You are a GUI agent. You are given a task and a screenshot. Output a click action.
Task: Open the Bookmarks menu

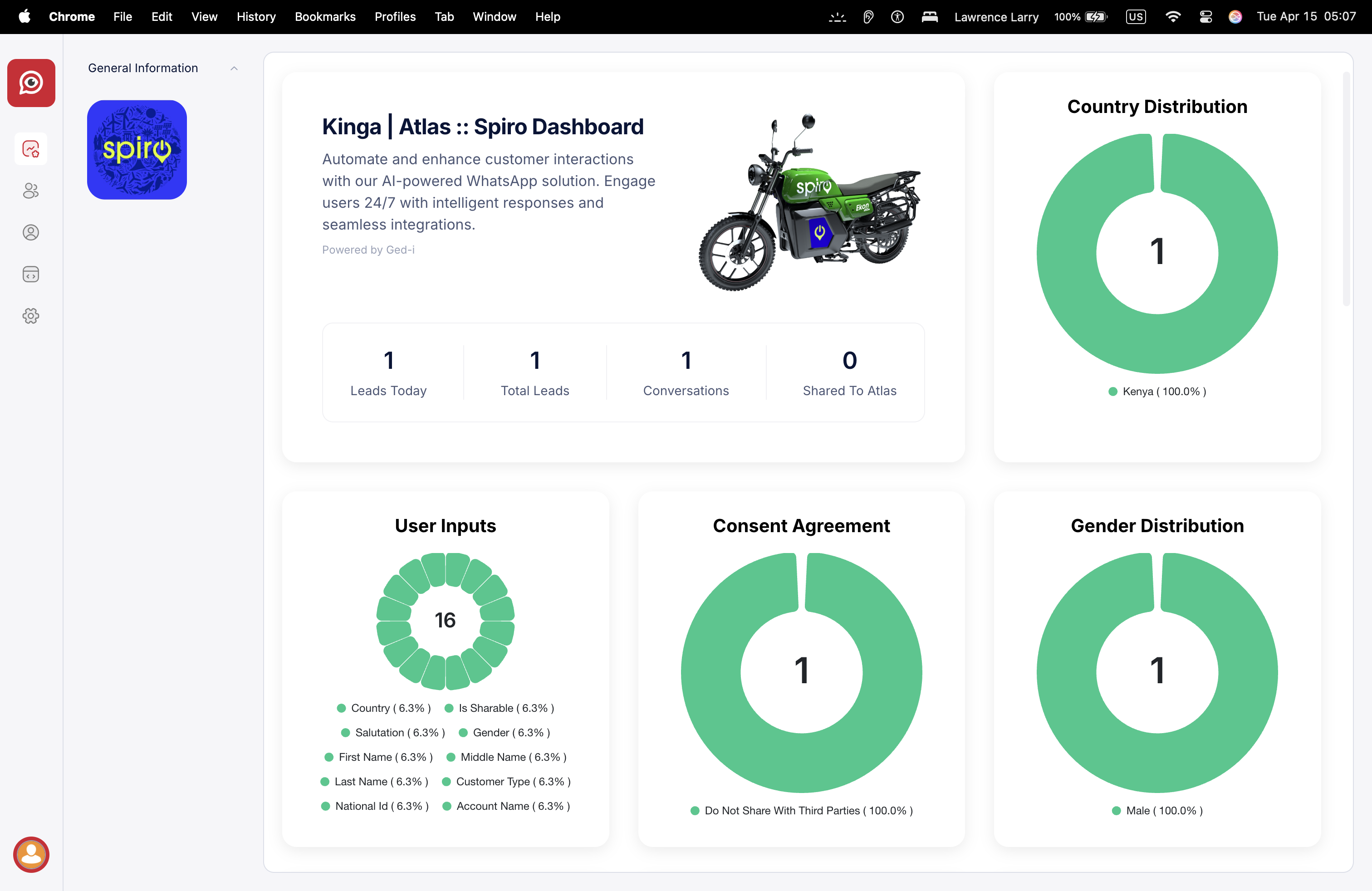coord(325,17)
